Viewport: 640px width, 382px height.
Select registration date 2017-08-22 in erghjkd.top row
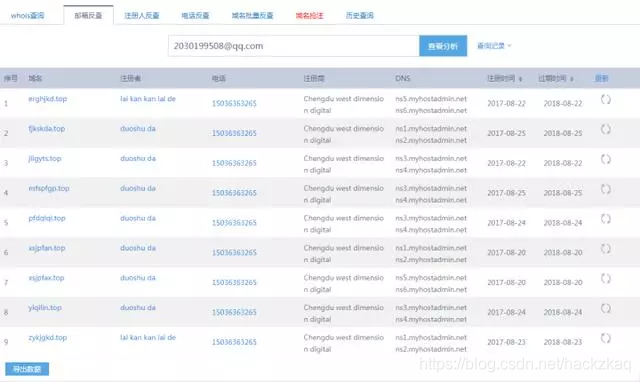coord(507,103)
